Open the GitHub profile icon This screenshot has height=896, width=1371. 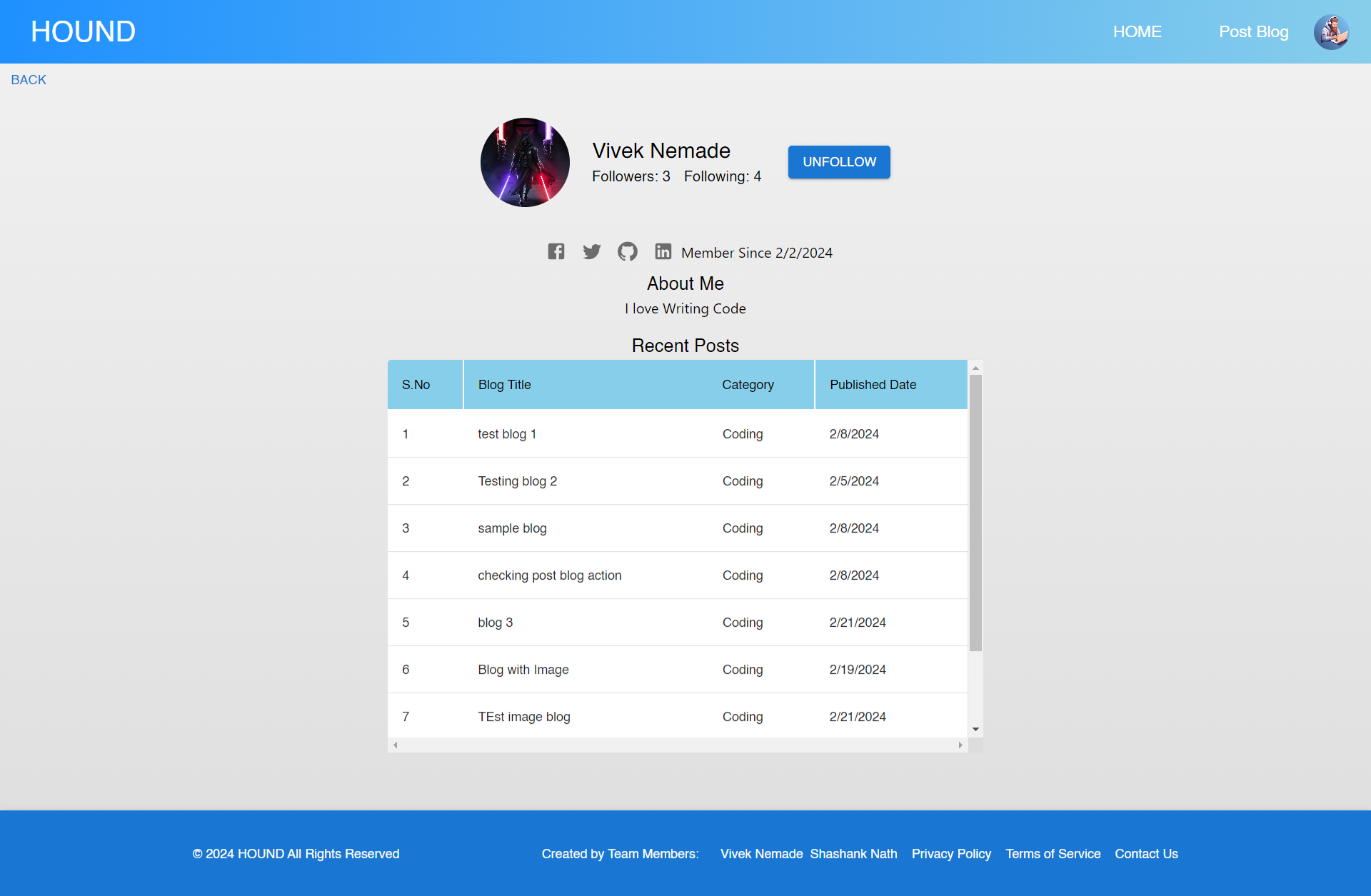point(627,251)
